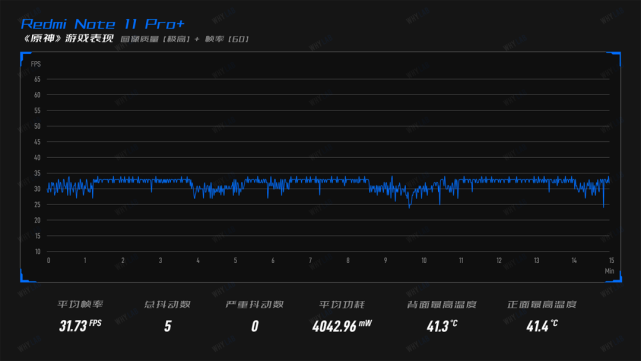Click the '45' y-axis label
The height and width of the screenshot is (361, 641).
(x=37, y=142)
